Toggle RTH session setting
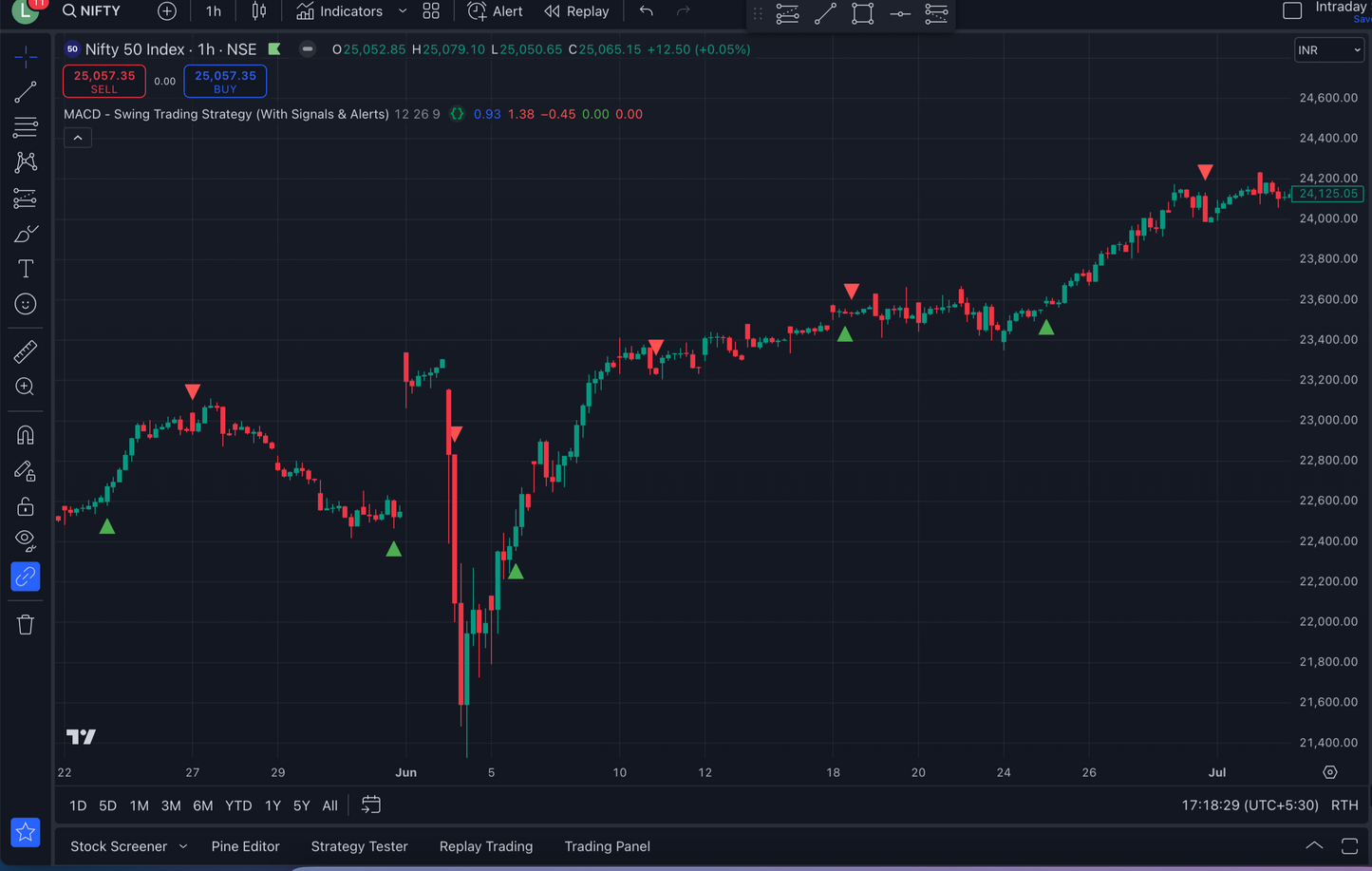This screenshot has height=871, width=1372. pos(1344,805)
